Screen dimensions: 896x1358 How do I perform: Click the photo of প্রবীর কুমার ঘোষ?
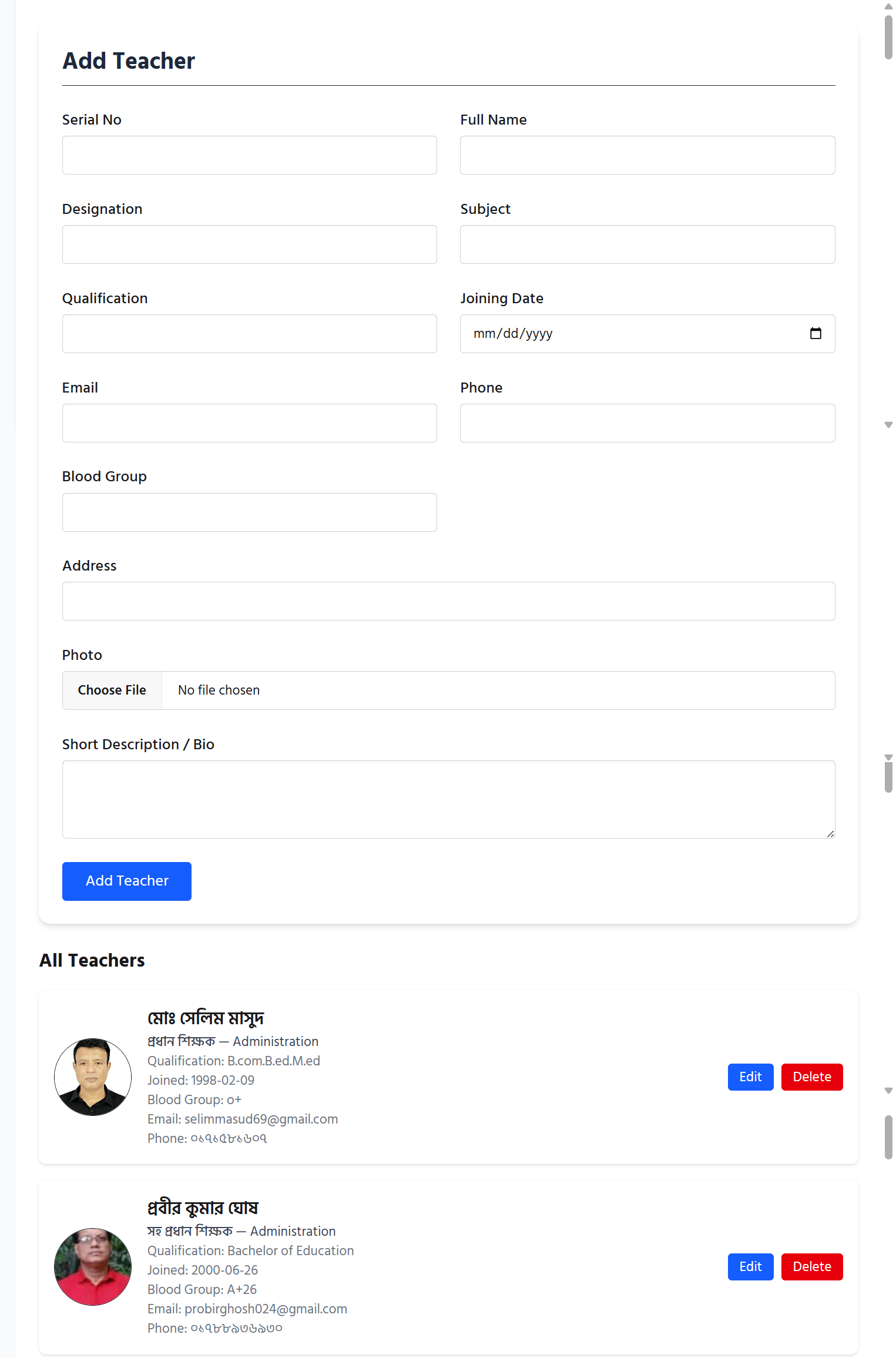coord(93,1266)
